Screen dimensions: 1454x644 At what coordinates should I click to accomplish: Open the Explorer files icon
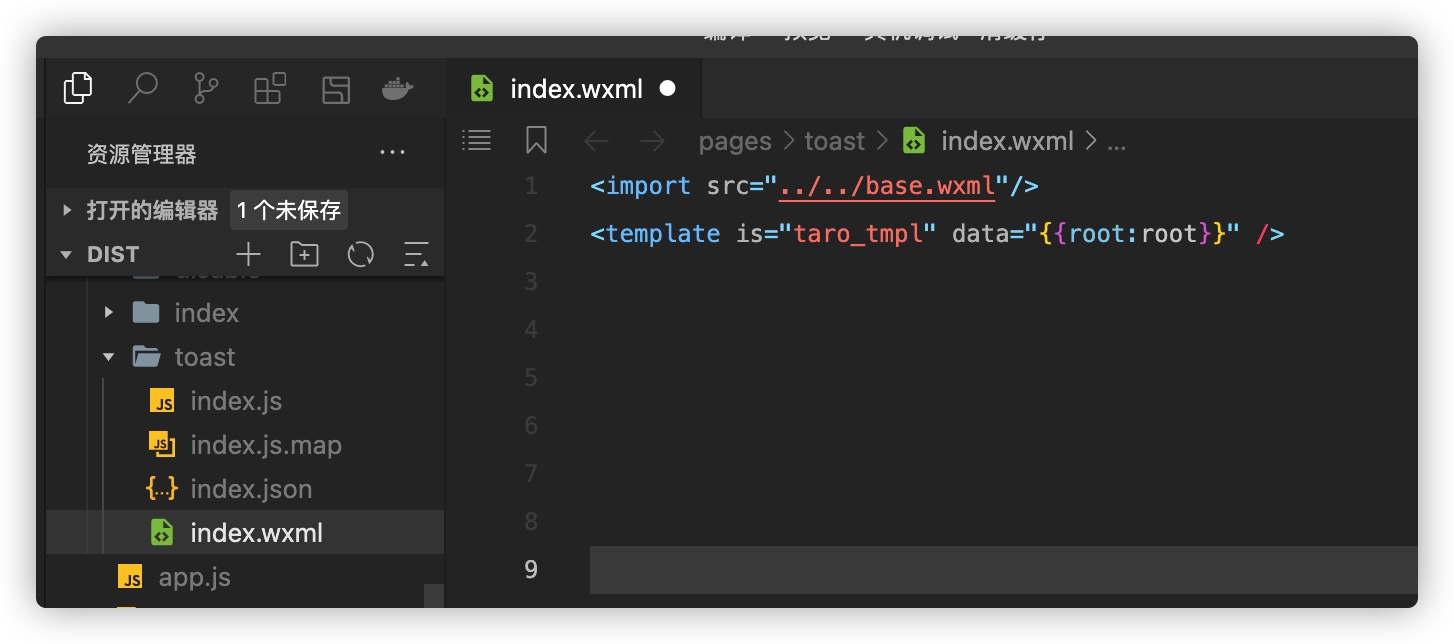pyautogui.click(x=78, y=89)
